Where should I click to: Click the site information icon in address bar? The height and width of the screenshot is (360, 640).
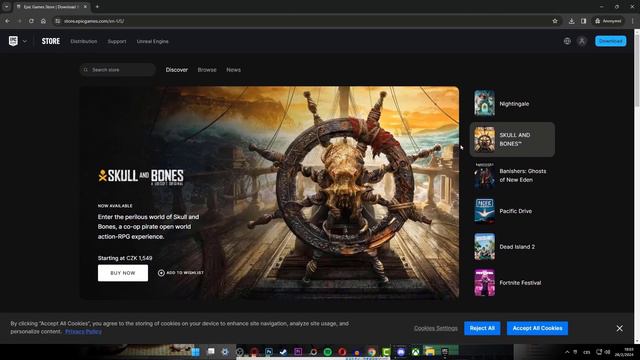(x=58, y=21)
